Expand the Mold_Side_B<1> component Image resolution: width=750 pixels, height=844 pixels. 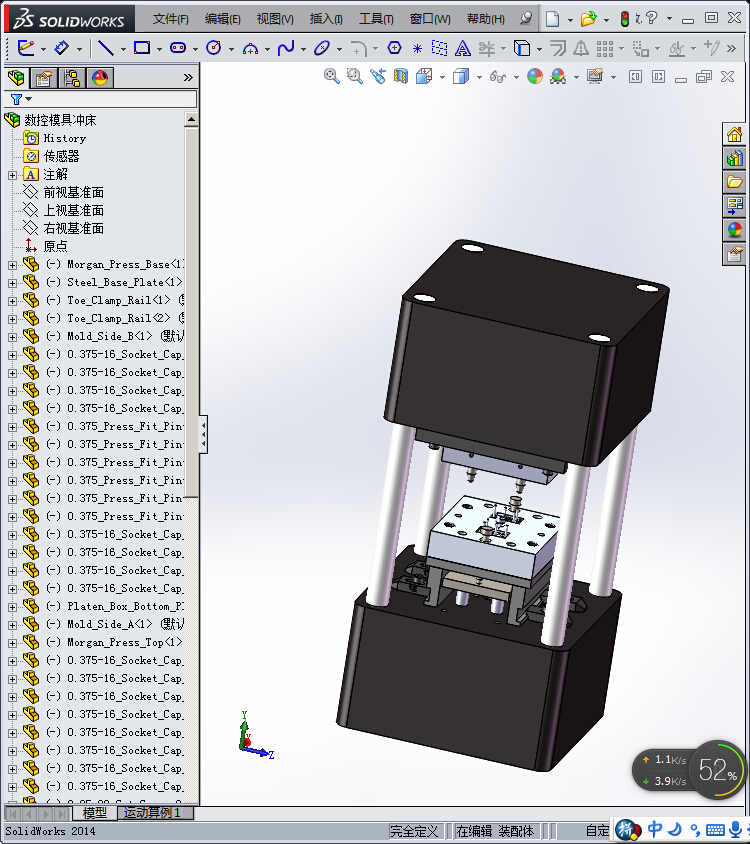(x=12, y=337)
